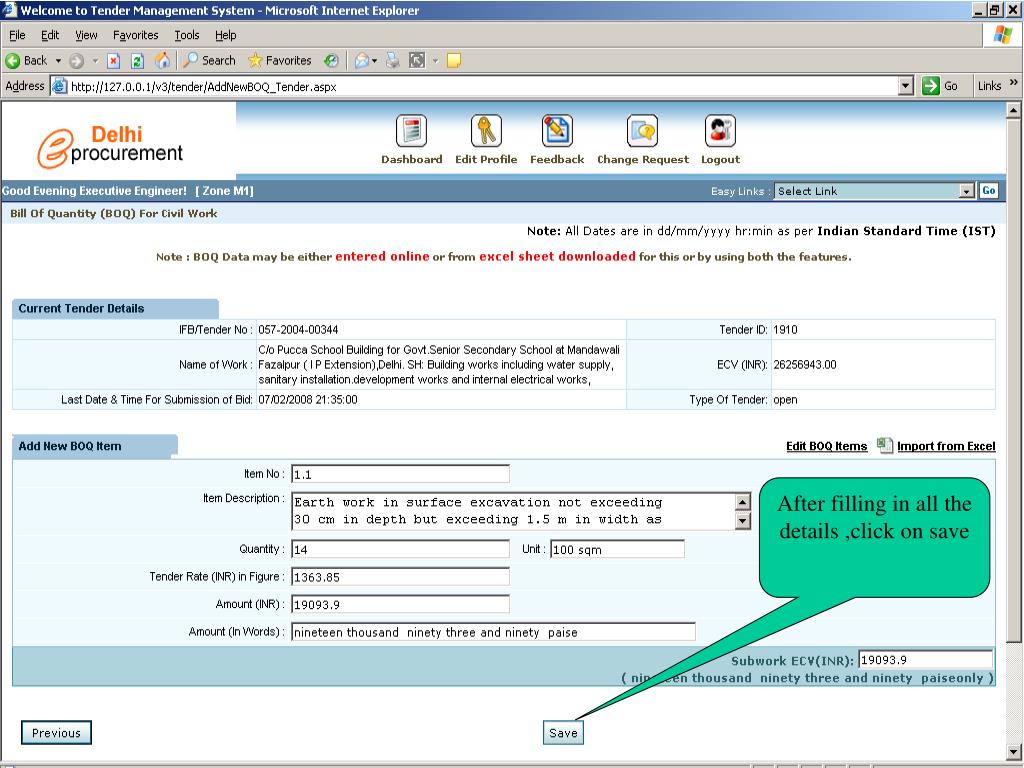Open the Mail toolbar icon
The image size is (1024, 768).
click(x=362, y=61)
